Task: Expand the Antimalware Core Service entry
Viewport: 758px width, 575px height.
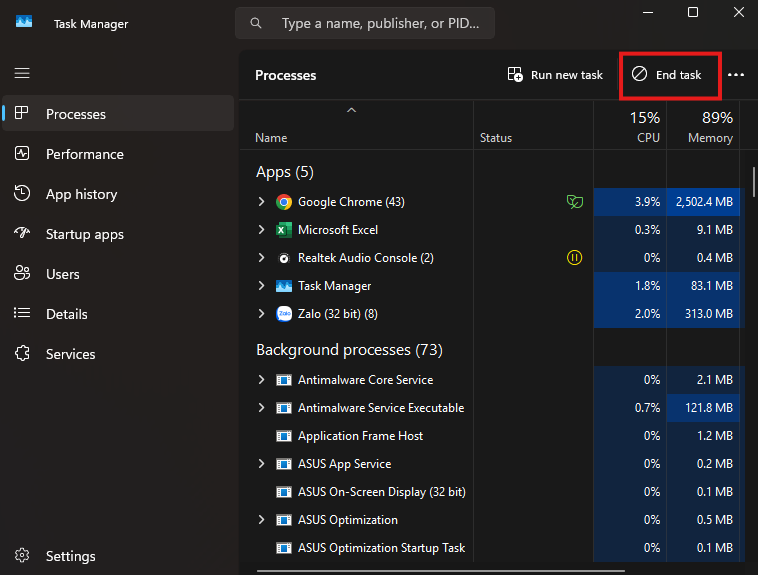Action: 262,380
